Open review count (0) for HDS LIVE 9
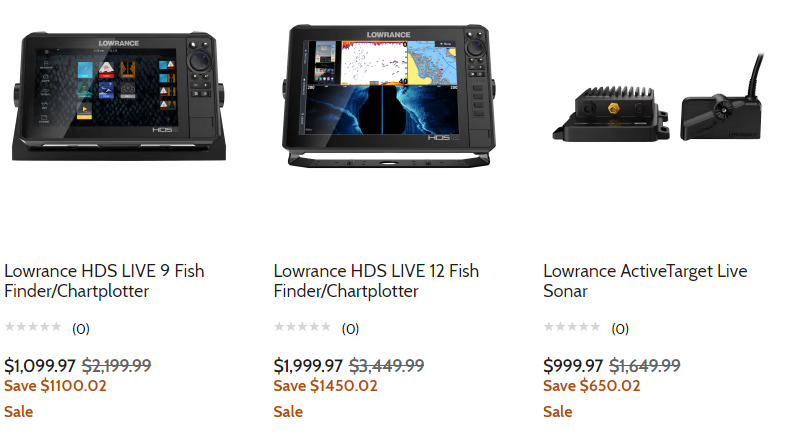 pyautogui.click(x=81, y=329)
